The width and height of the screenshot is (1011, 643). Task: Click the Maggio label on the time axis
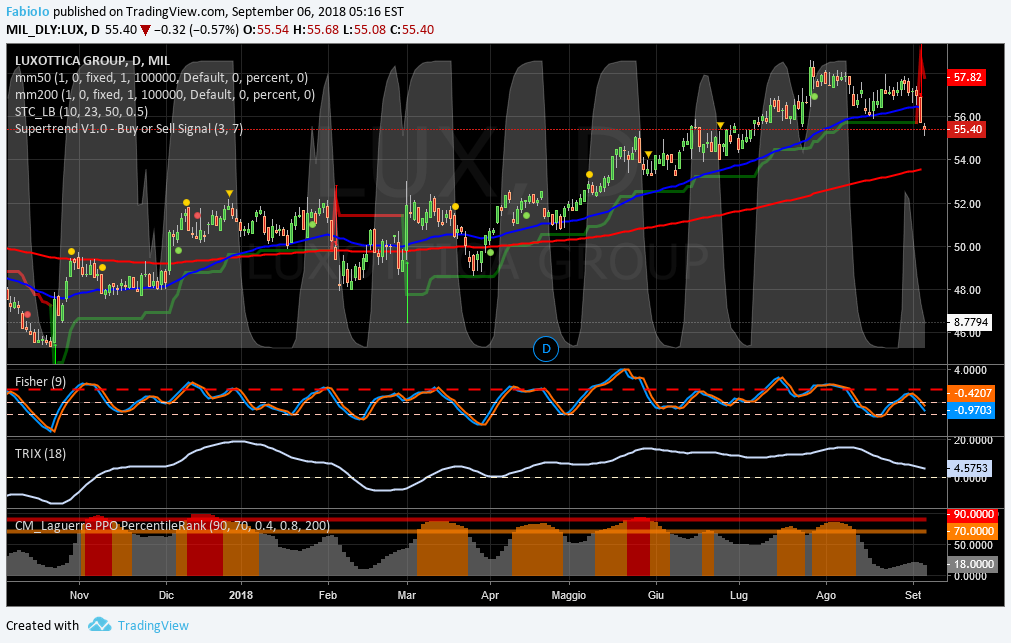(x=569, y=595)
